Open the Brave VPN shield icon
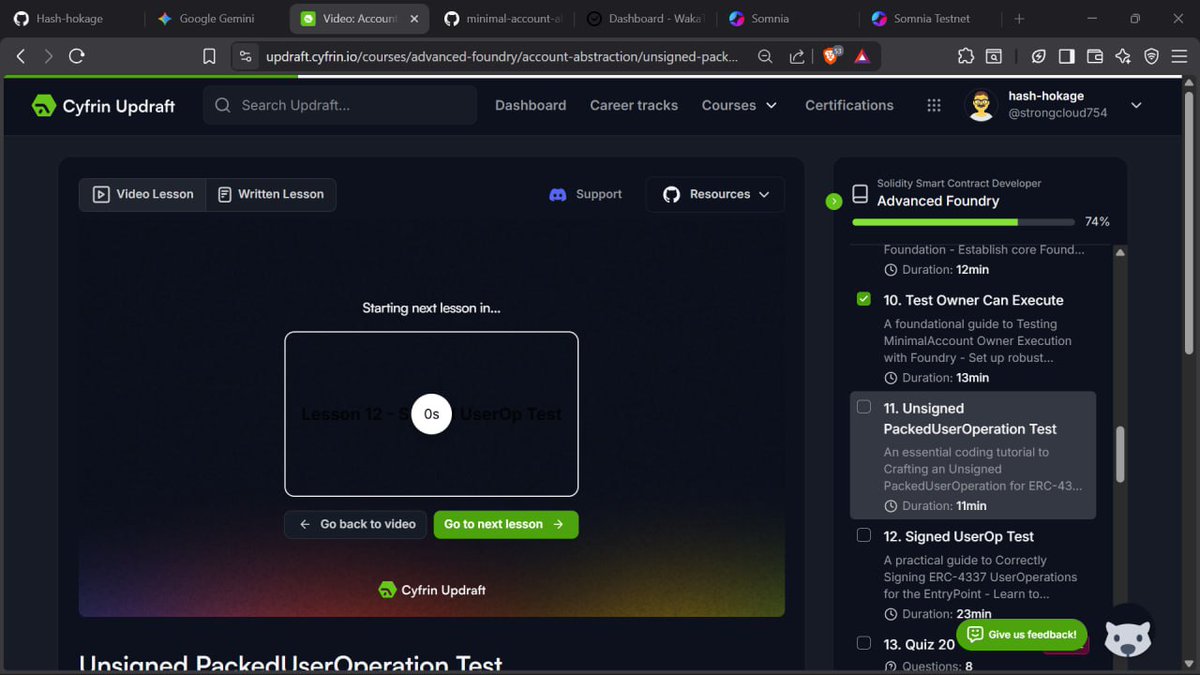 (1151, 57)
